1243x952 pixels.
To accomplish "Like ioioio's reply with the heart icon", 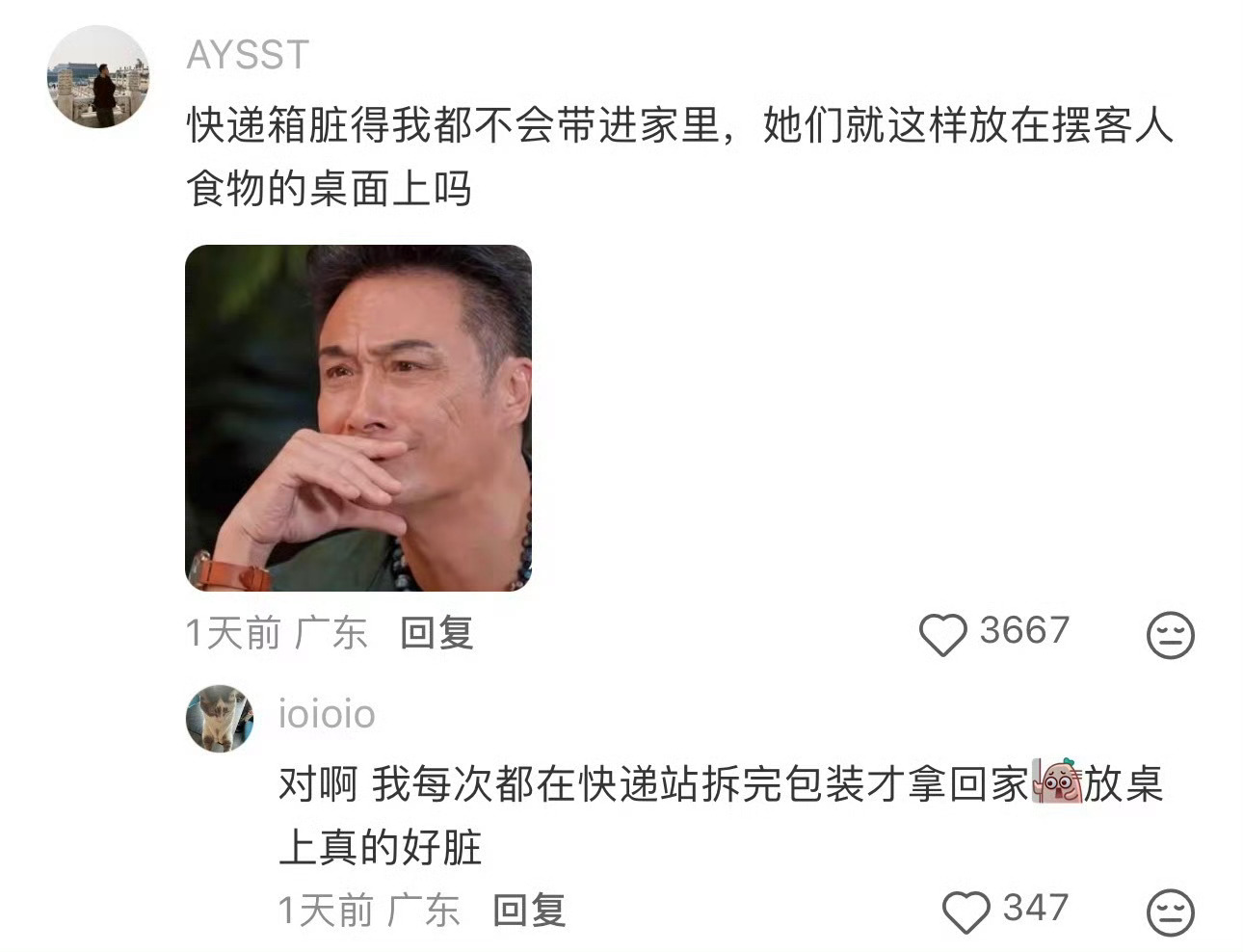I will [965, 912].
